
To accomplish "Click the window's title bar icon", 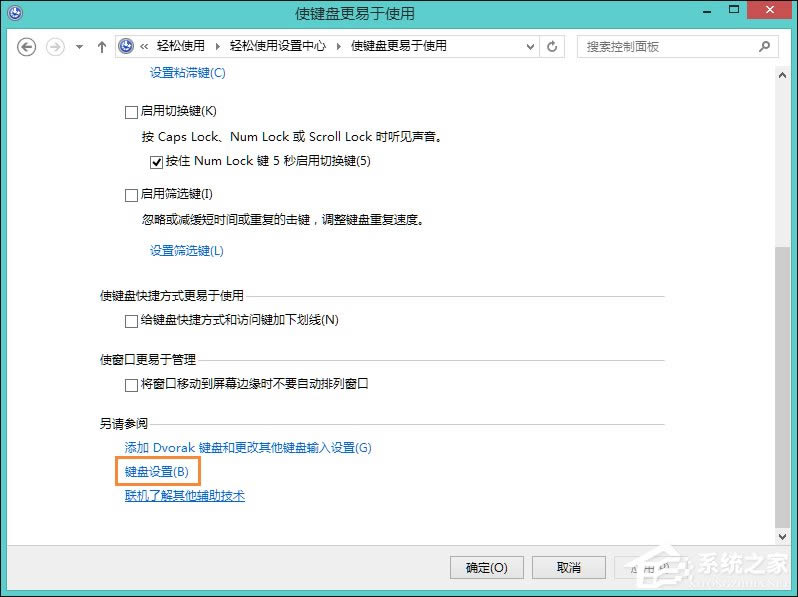I will [x=15, y=12].
